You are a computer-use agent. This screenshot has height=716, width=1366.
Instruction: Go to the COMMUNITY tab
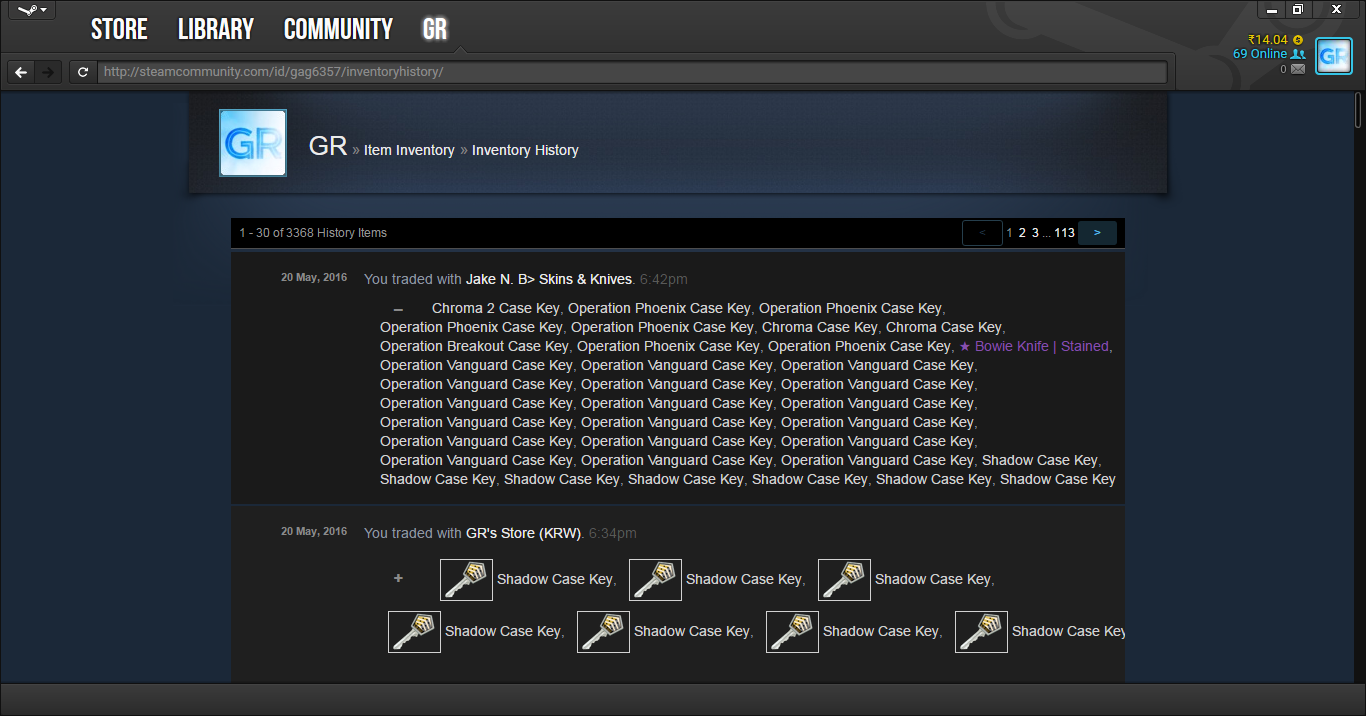click(x=338, y=30)
